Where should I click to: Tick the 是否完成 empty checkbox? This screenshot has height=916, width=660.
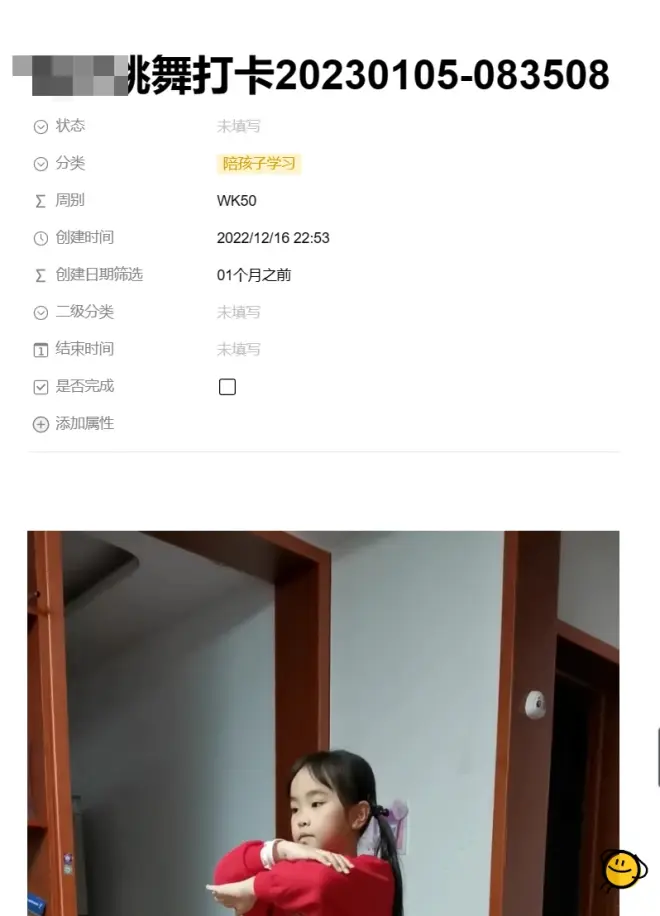pos(227,387)
